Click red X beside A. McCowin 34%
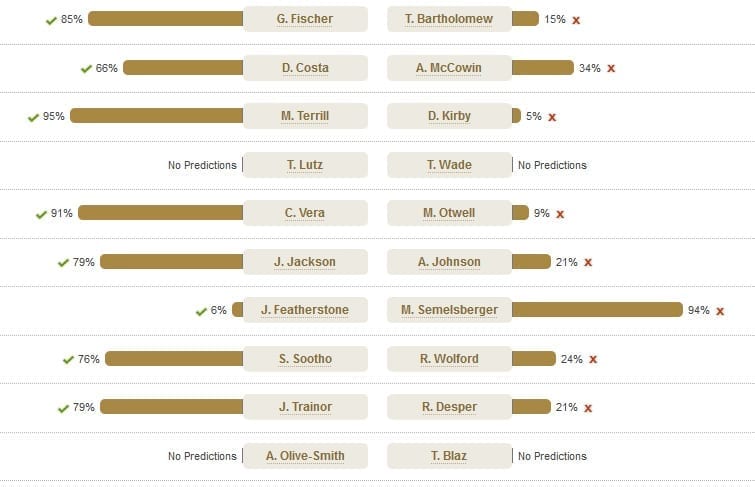Screen dimensions: 755x487 (611, 68)
